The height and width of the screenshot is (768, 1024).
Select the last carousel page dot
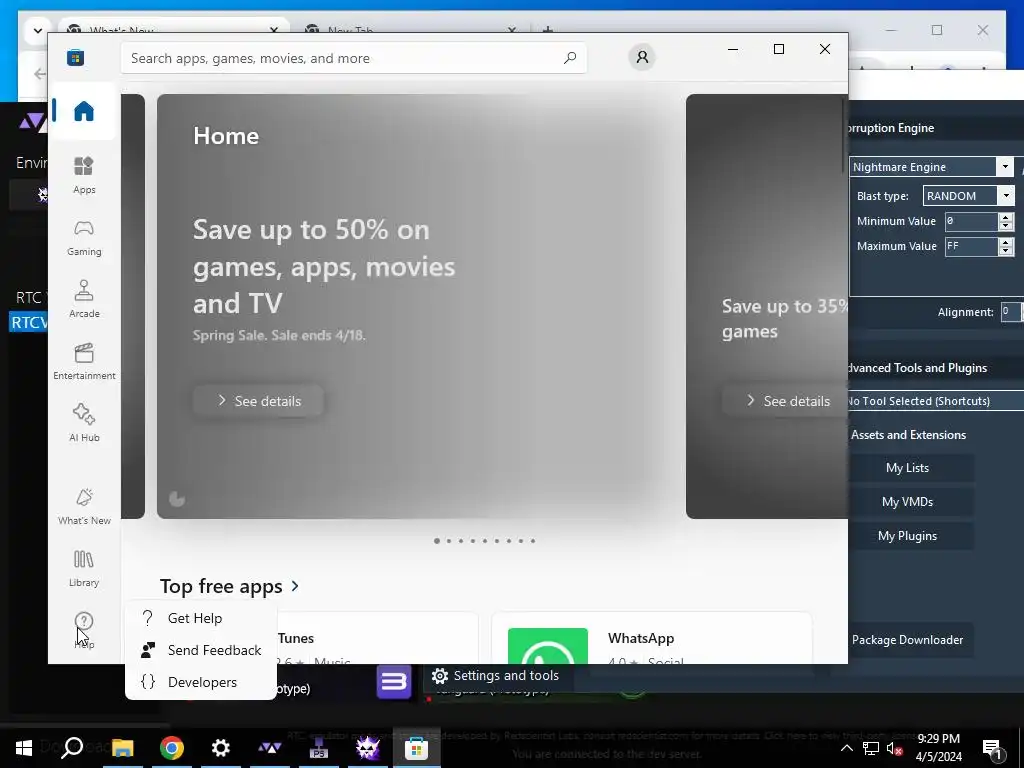pos(533,541)
